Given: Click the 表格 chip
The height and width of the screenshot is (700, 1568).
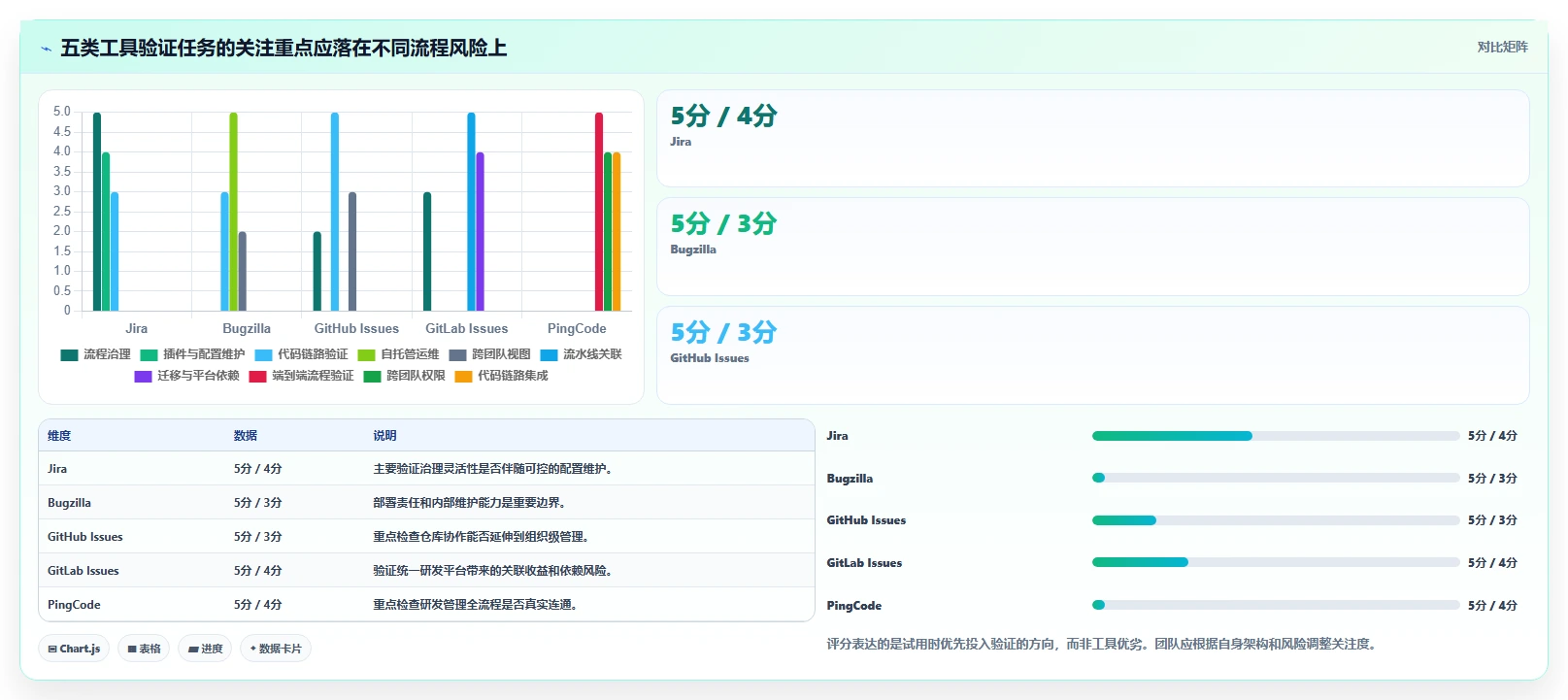Looking at the screenshot, I should [x=144, y=649].
